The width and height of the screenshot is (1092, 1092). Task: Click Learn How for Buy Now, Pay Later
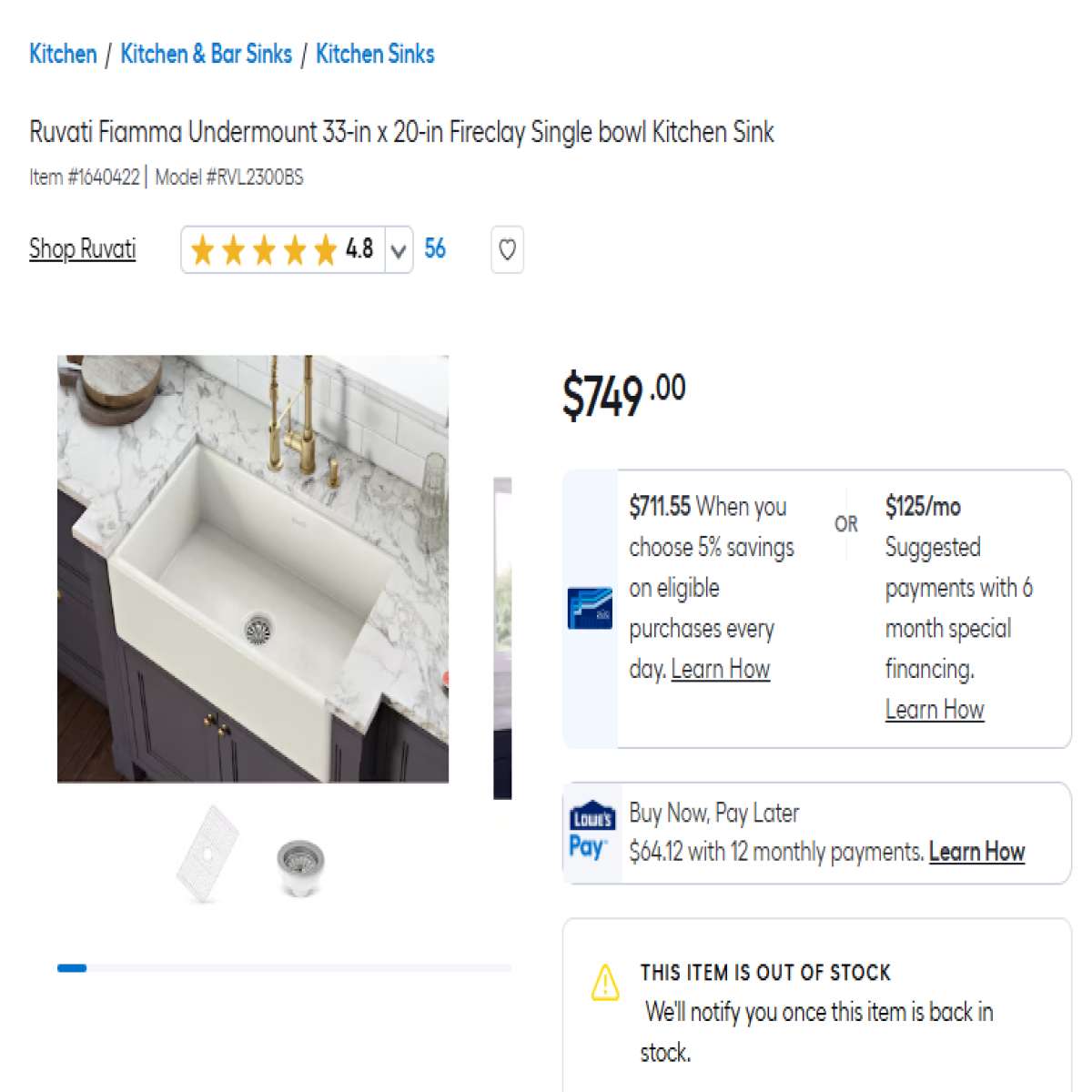[976, 852]
